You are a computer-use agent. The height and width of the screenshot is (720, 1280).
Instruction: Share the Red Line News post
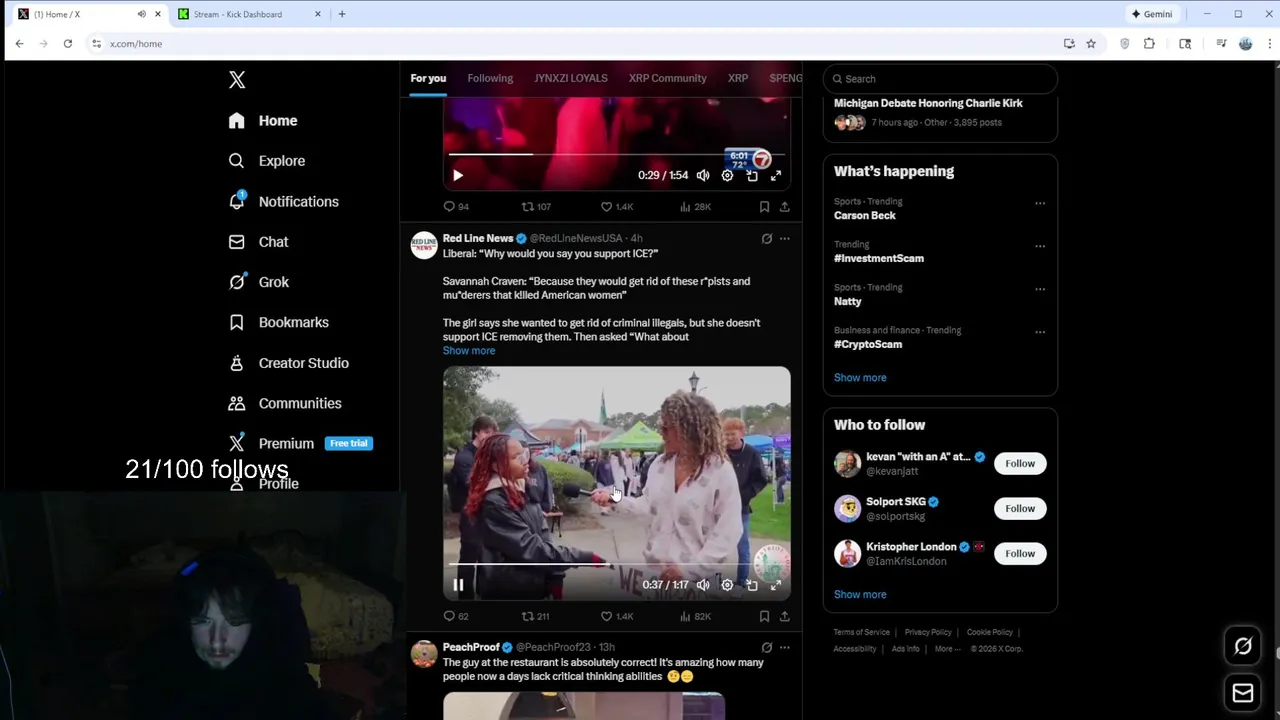785,617
